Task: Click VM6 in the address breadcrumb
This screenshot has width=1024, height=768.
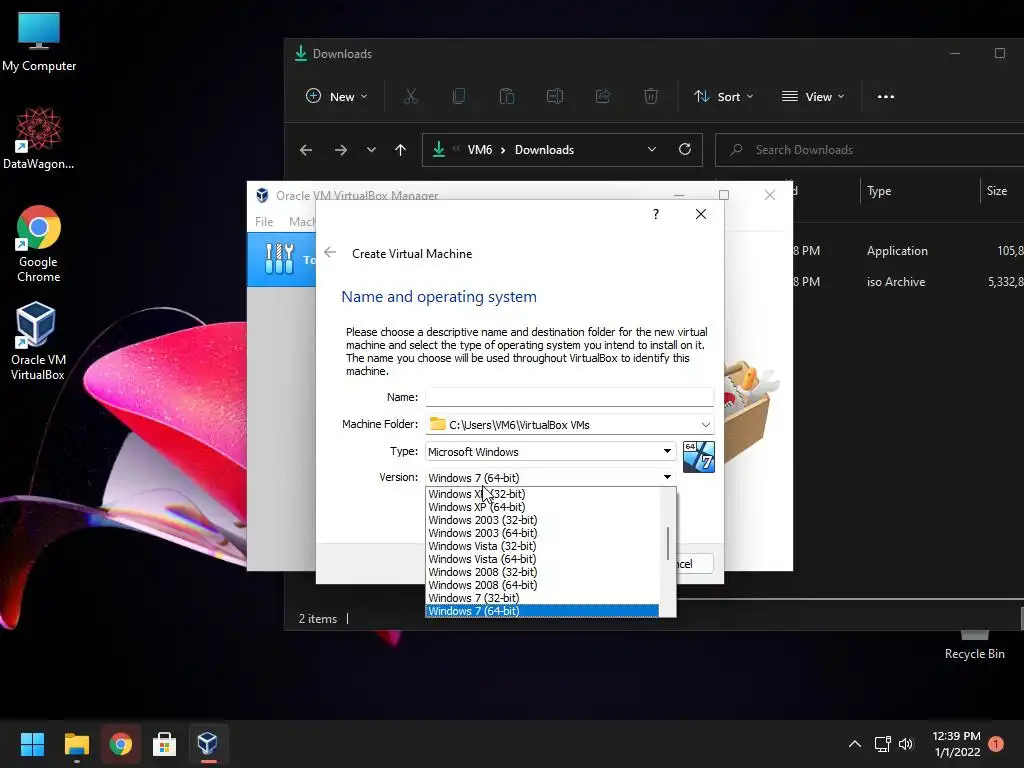Action: click(x=479, y=150)
